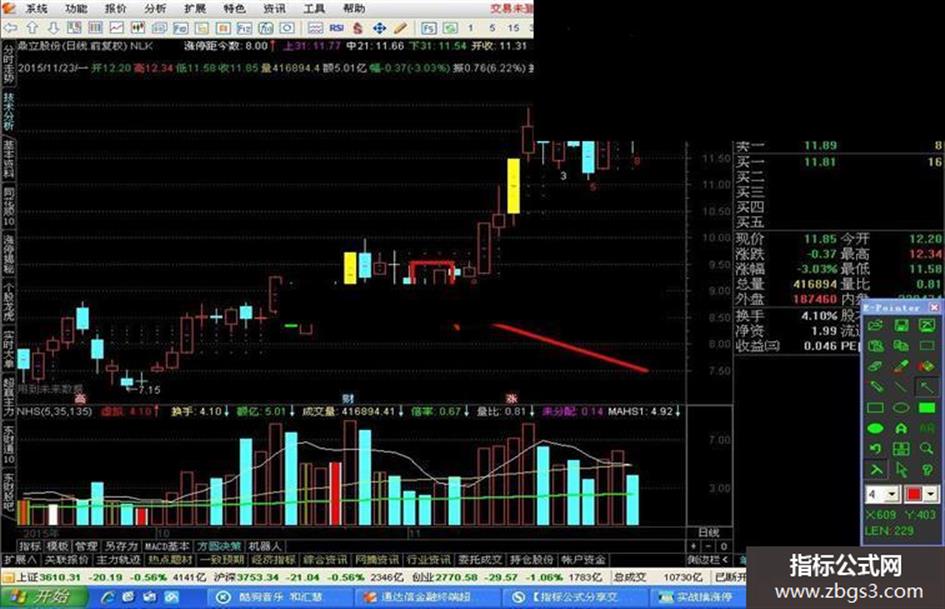Click the blue four-way move arrows icon

[379, 28]
